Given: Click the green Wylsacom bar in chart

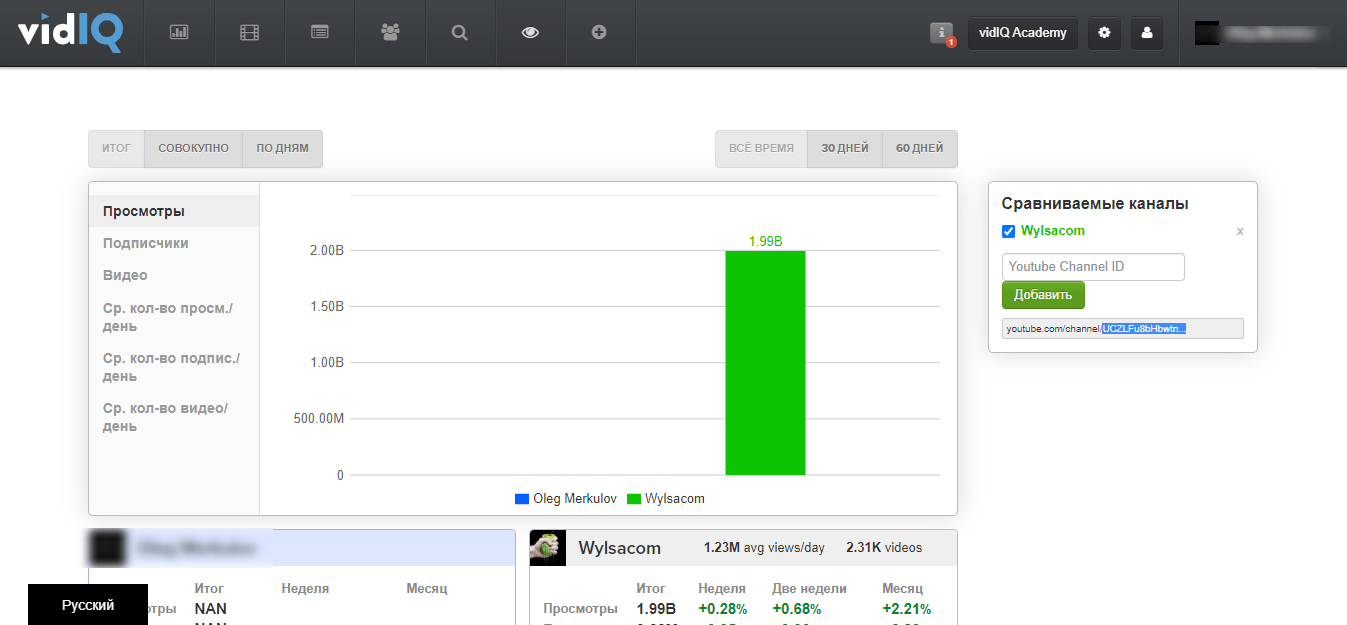Looking at the screenshot, I should 765,363.
